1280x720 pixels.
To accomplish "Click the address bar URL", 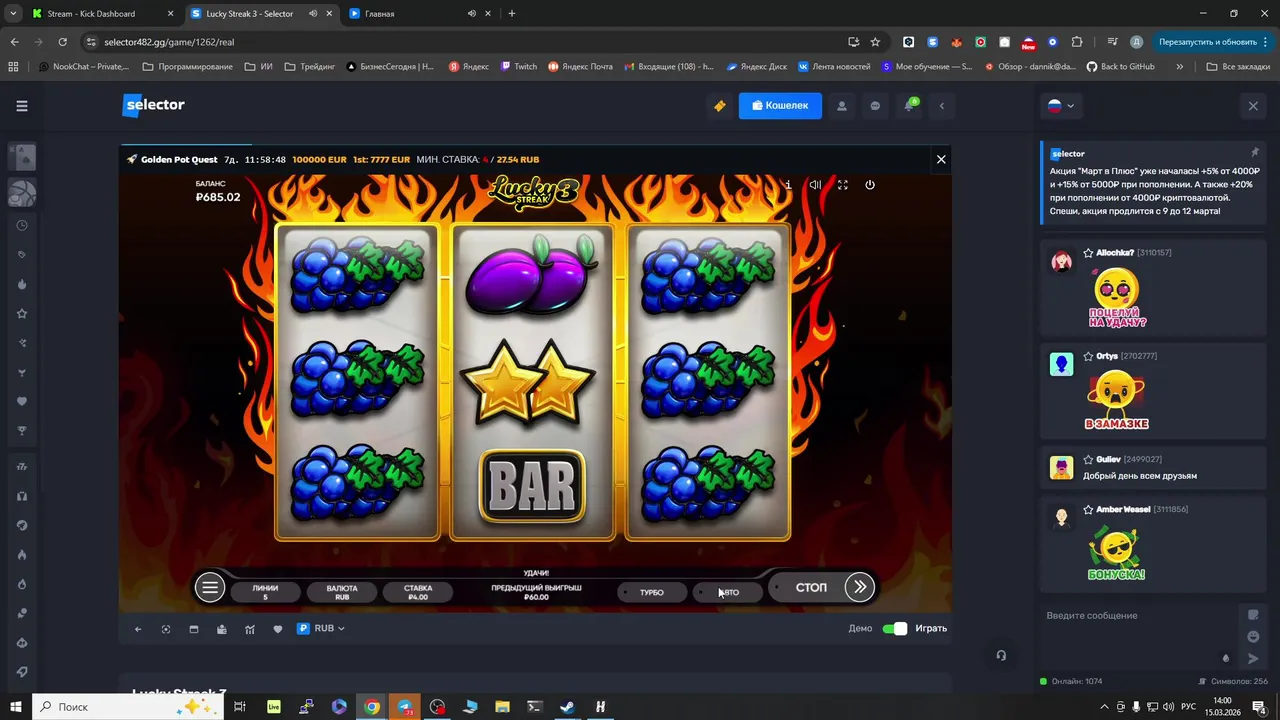I will coord(169,42).
